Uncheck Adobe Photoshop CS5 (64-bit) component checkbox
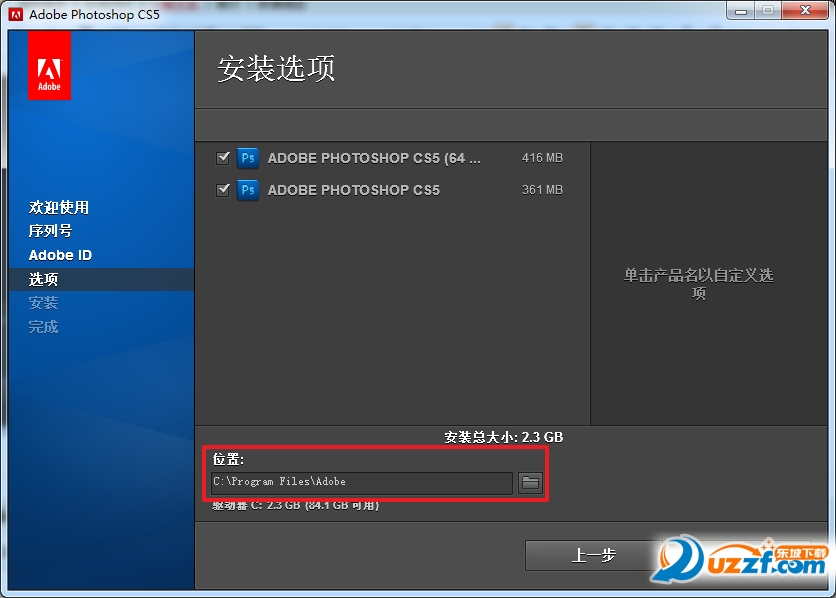836x598 pixels. point(223,158)
